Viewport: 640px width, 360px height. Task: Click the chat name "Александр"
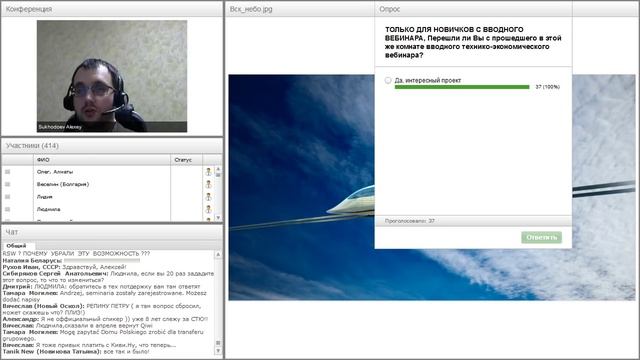point(21,319)
